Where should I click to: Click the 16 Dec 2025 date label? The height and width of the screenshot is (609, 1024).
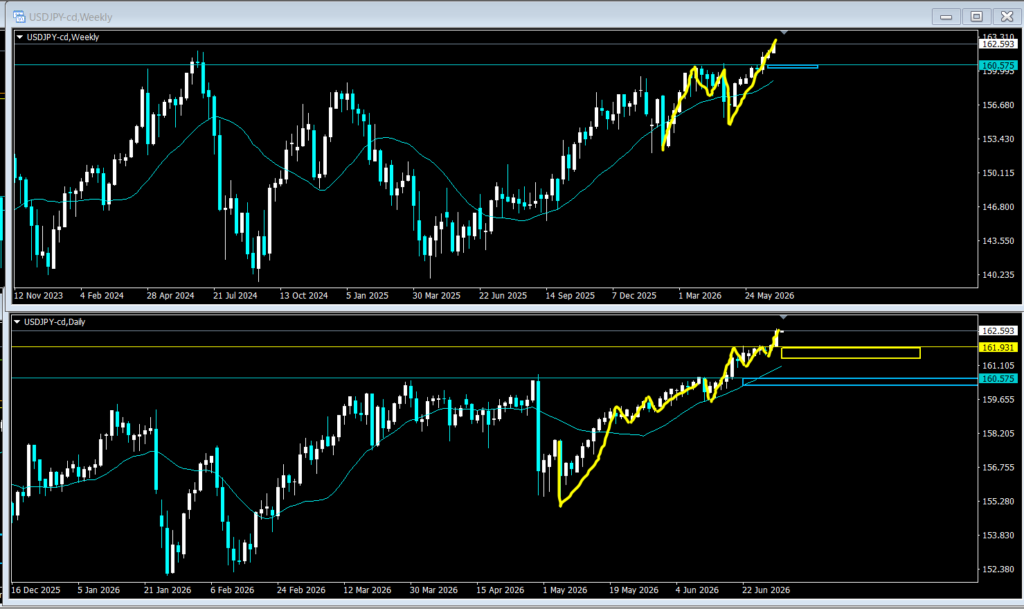[36, 590]
